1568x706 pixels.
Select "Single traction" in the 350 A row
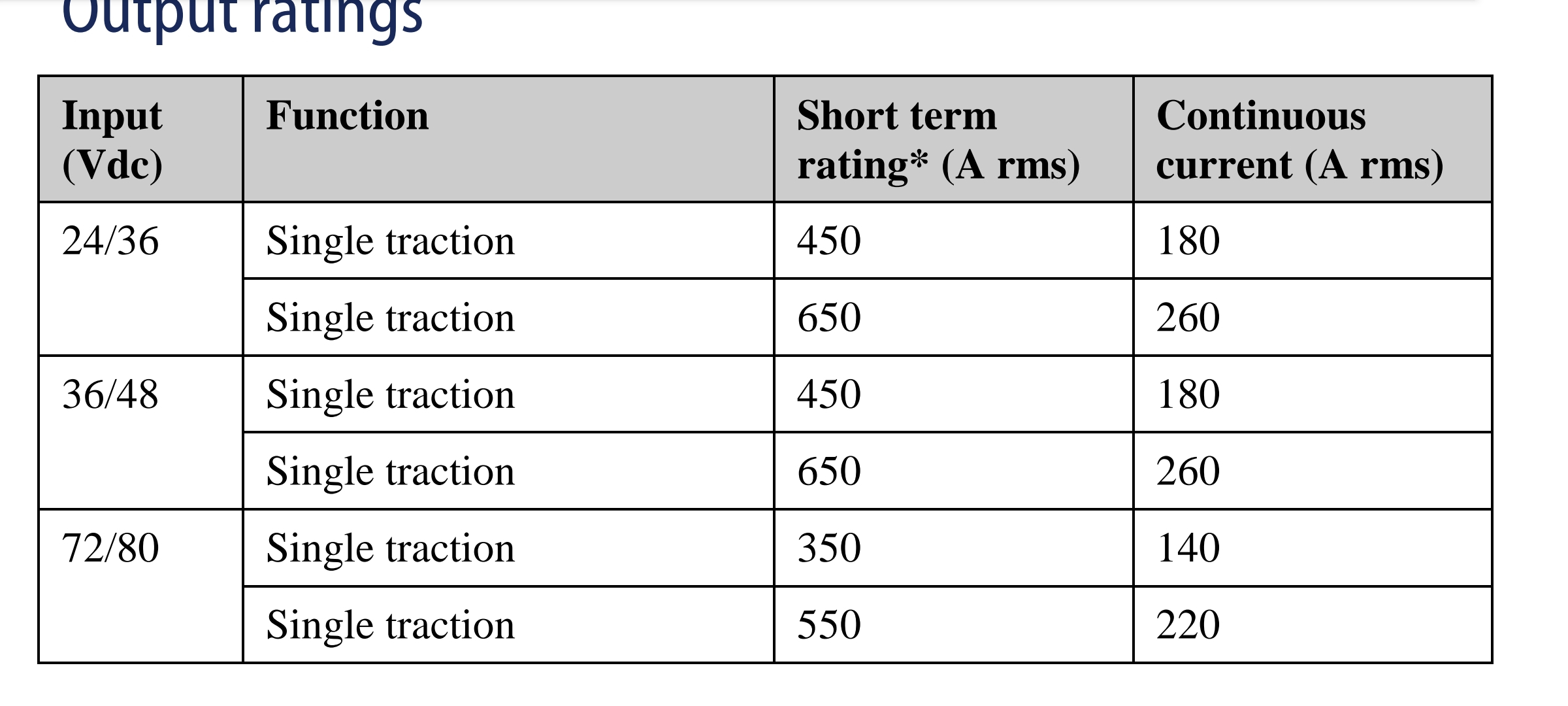(391, 548)
